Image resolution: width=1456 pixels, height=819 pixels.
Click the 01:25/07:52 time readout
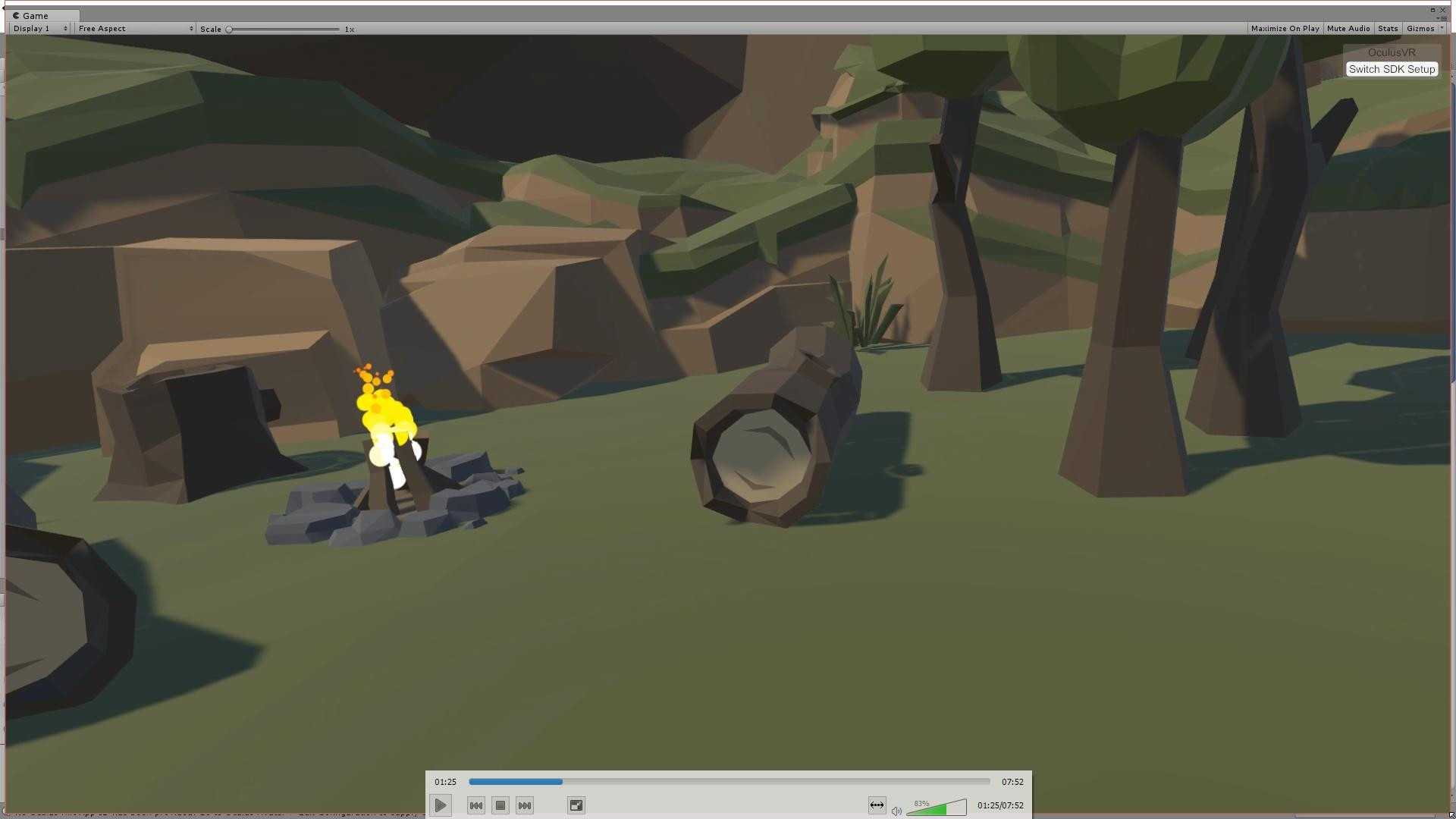[x=1000, y=805]
